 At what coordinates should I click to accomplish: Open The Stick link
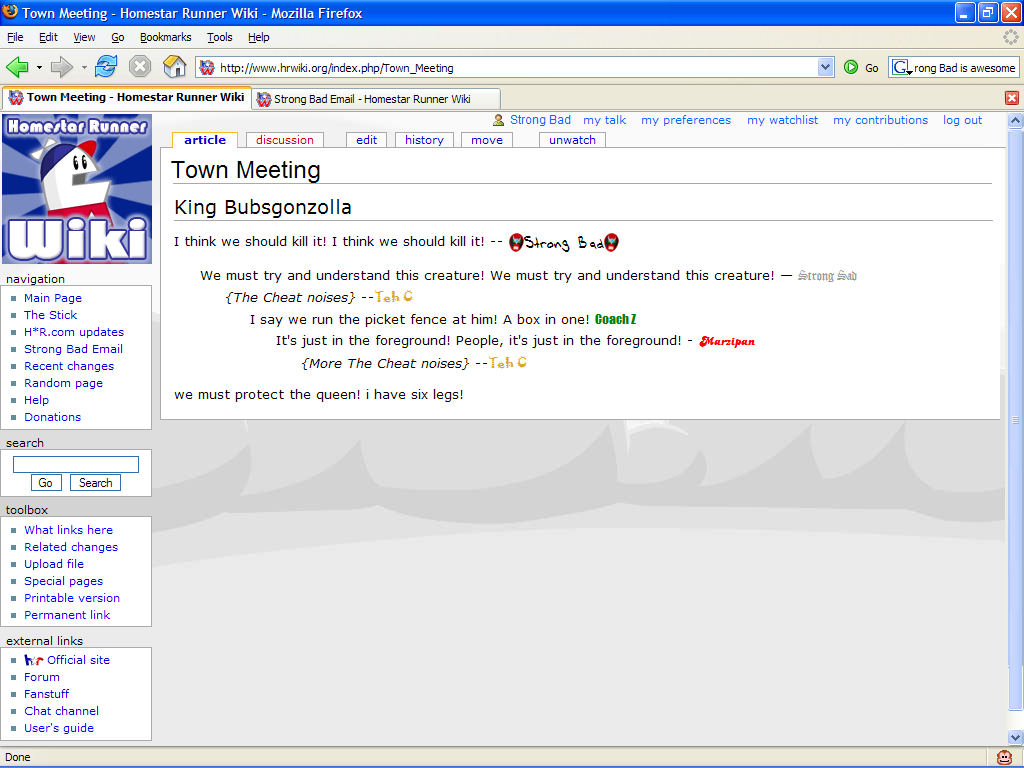pyautogui.click(x=50, y=315)
